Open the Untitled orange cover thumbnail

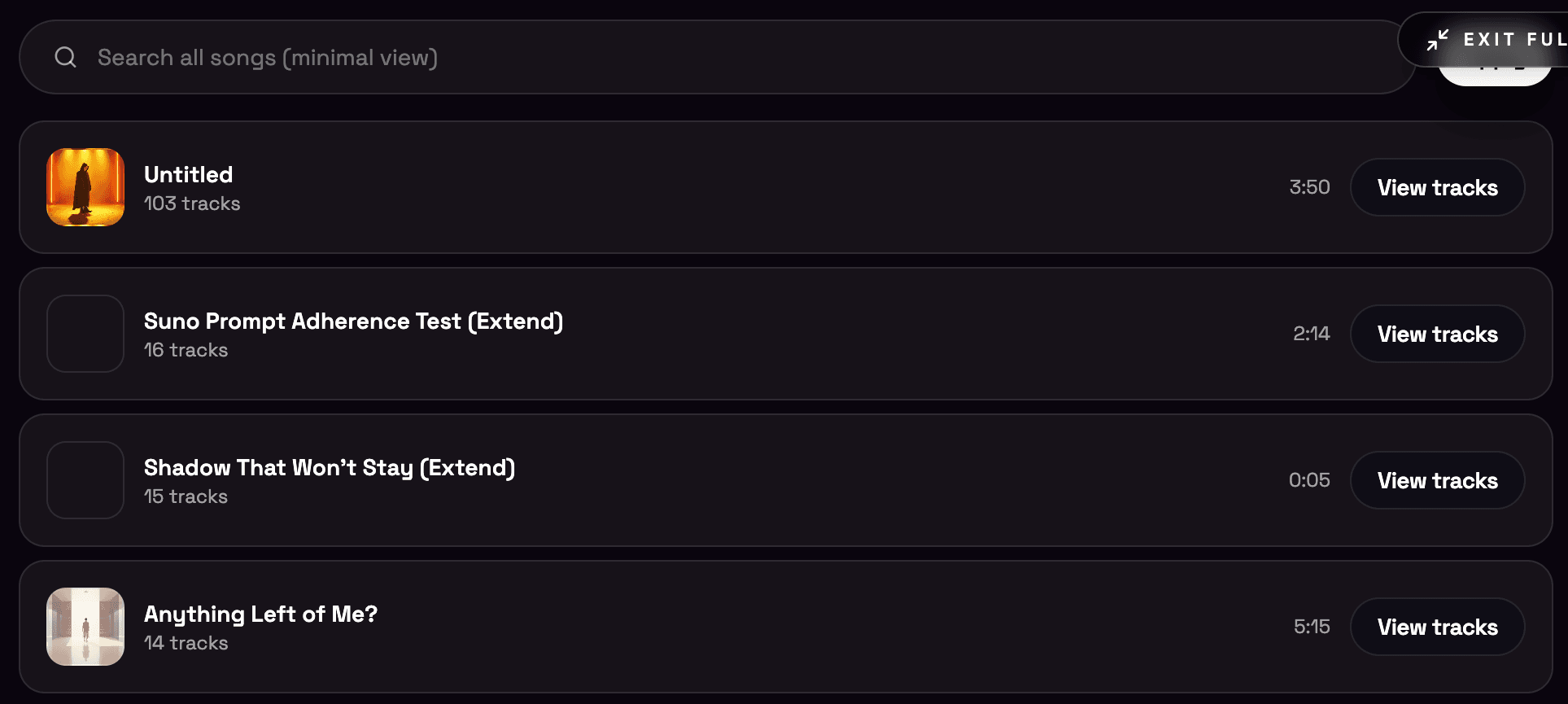[85, 187]
